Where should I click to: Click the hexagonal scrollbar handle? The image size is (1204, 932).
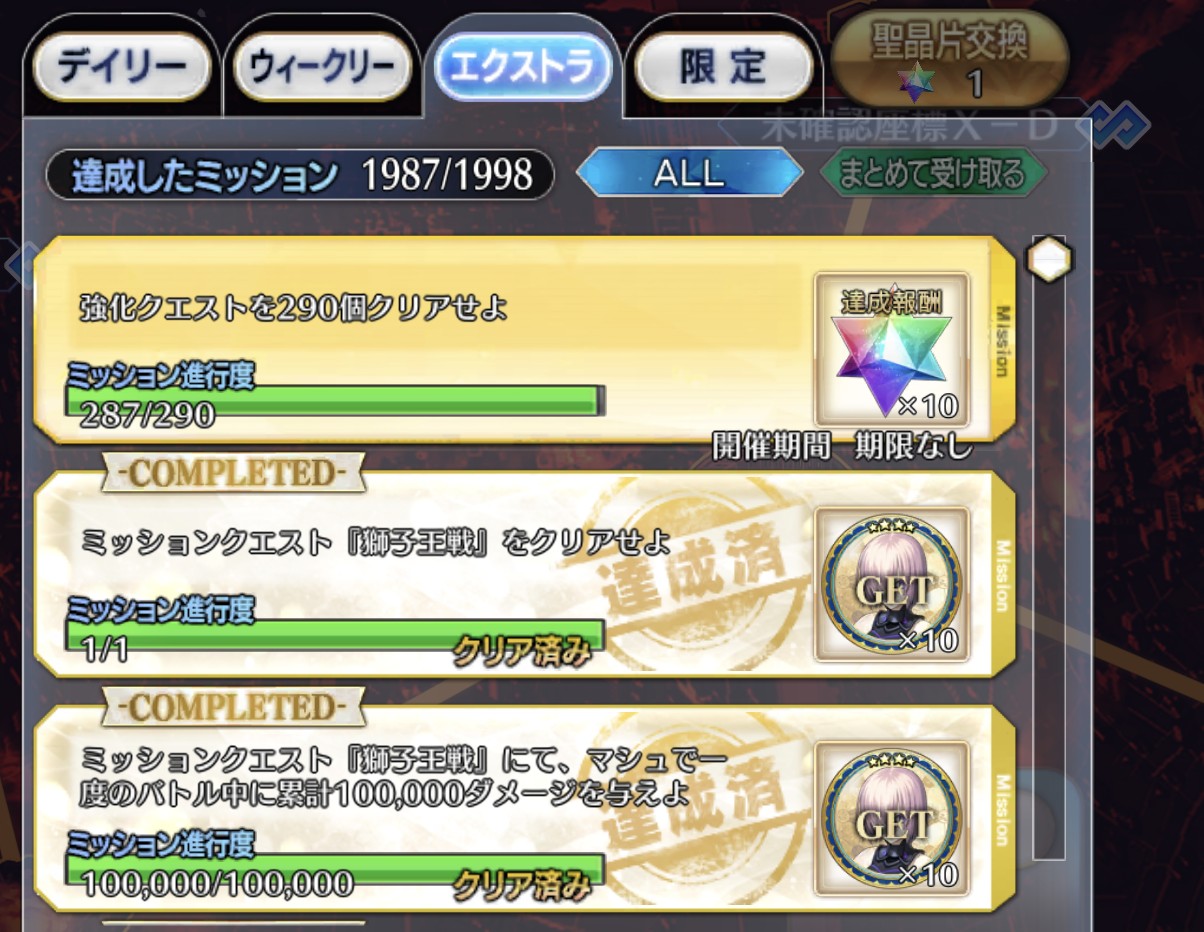pyautogui.click(x=1049, y=260)
